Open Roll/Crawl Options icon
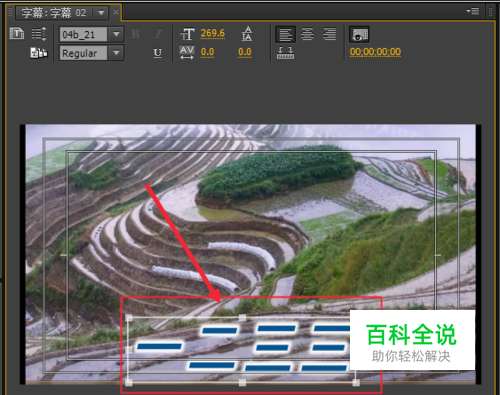 click(x=39, y=34)
